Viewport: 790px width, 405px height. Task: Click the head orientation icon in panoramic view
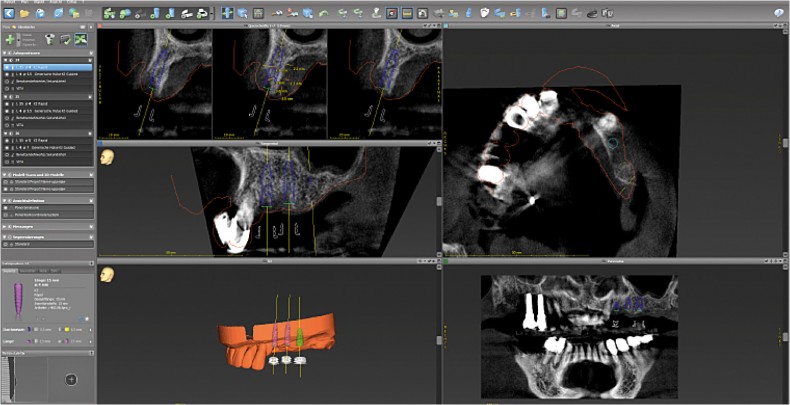point(106,158)
